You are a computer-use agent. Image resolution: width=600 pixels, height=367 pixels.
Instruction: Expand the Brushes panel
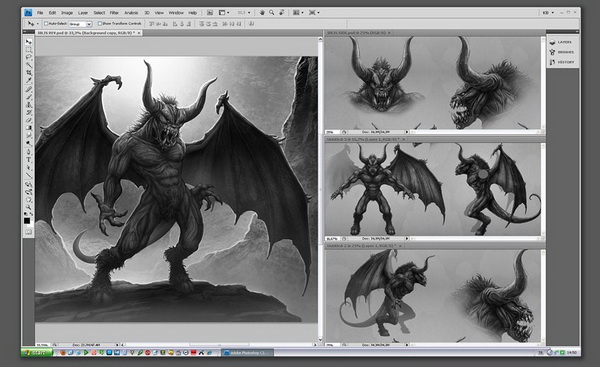562,52
